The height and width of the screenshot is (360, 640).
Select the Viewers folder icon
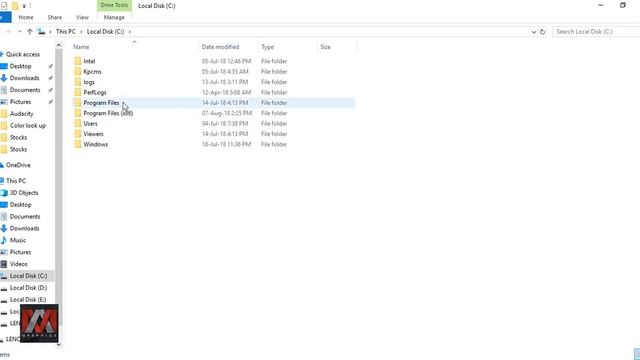[x=78, y=134]
